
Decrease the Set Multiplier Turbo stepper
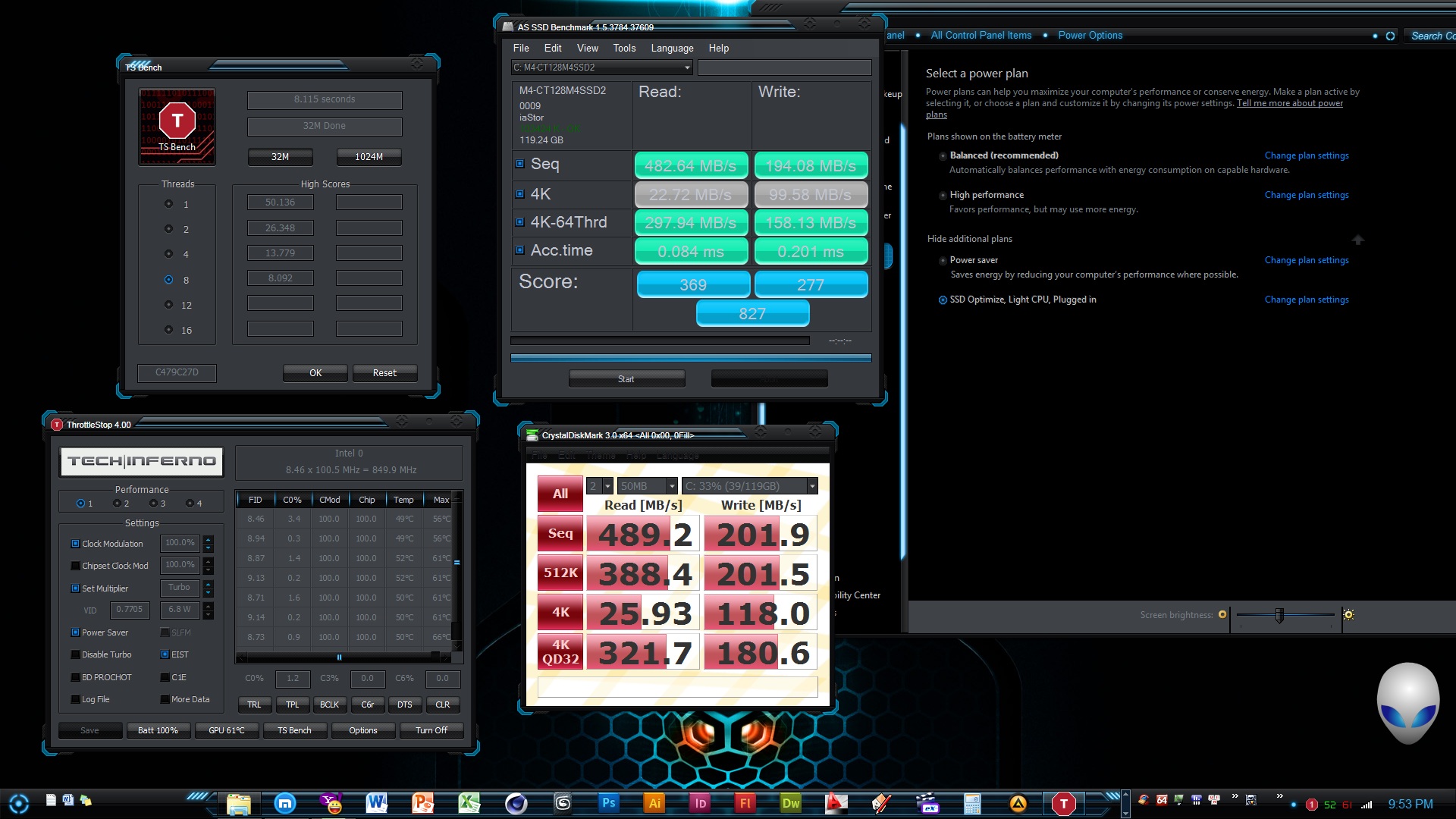click(x=209, y=593)
